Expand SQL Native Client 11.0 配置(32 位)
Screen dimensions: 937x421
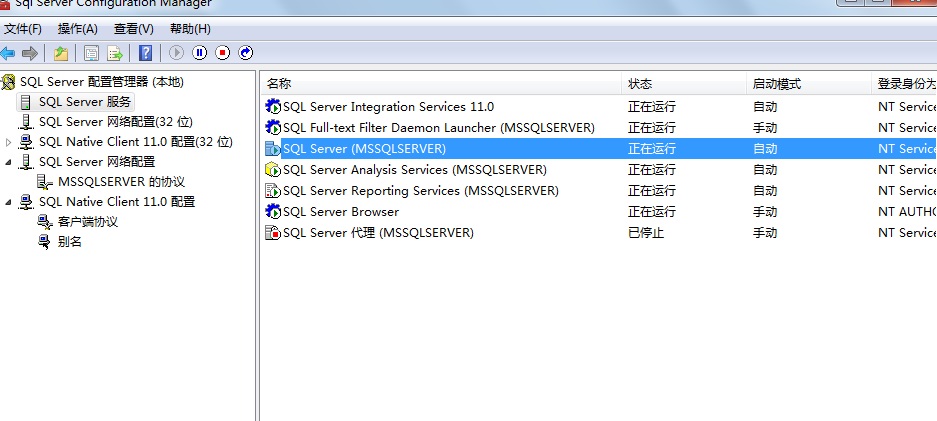coord(8,142)
